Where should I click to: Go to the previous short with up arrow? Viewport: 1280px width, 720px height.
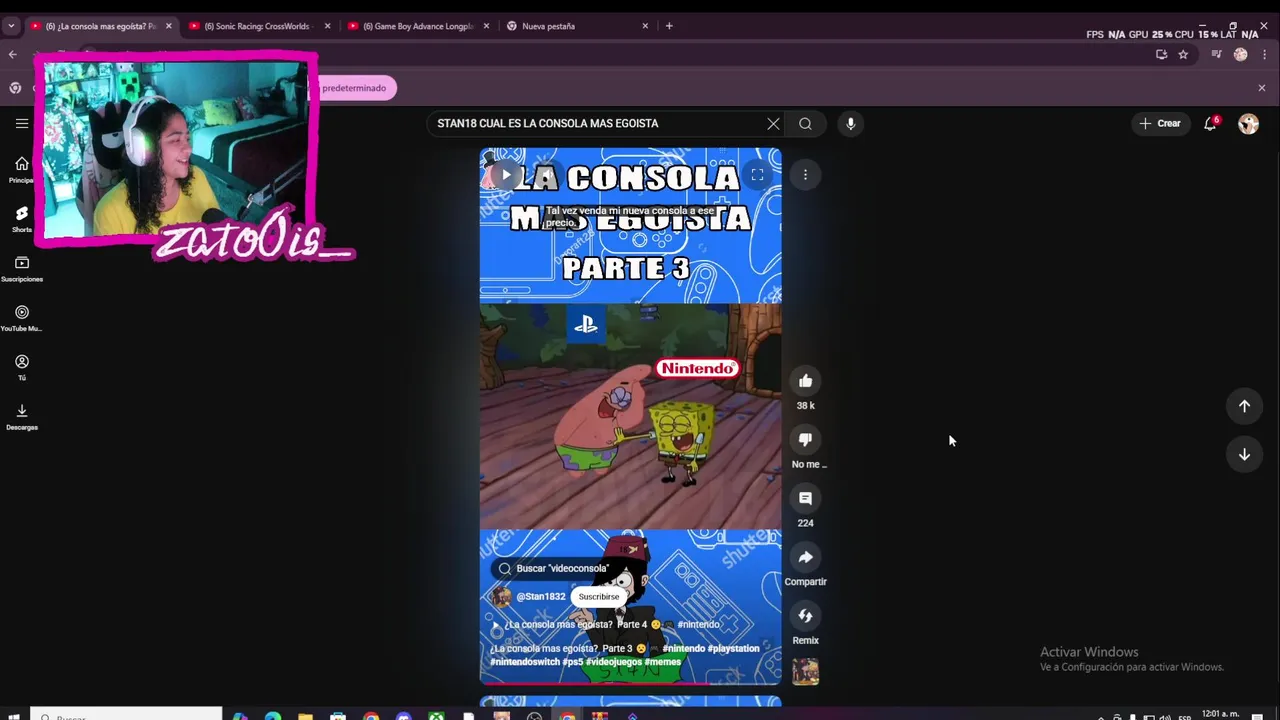click(x=1244, y=406)
